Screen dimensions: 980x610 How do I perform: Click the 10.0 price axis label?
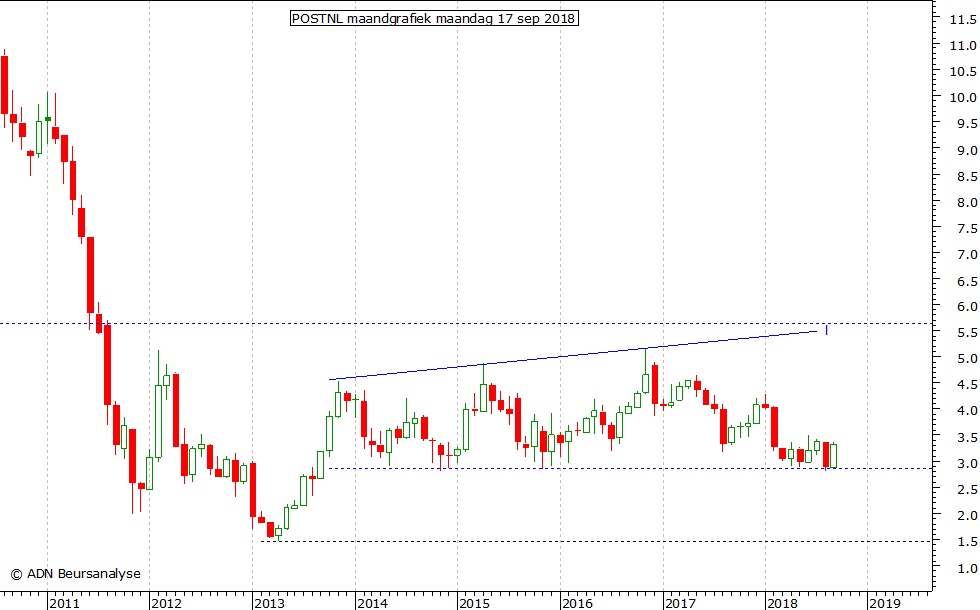963,98
